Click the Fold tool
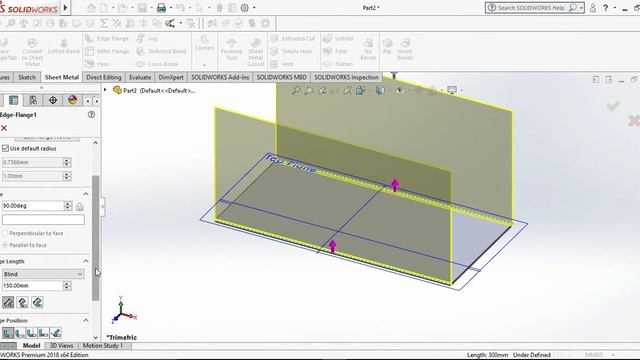The image size is (640, 360). coord(335,51)
